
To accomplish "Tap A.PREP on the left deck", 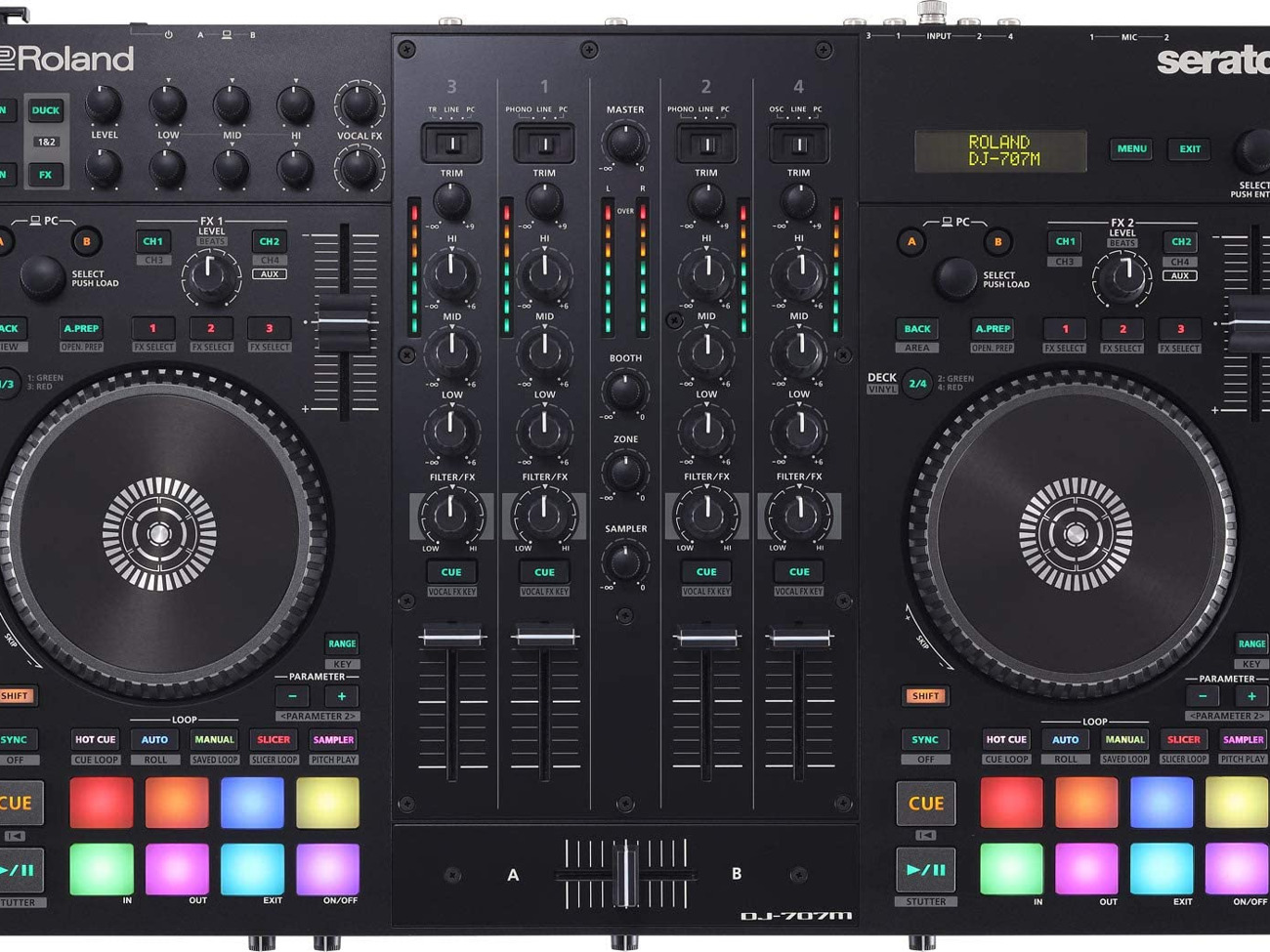I will tap(81, 329).
